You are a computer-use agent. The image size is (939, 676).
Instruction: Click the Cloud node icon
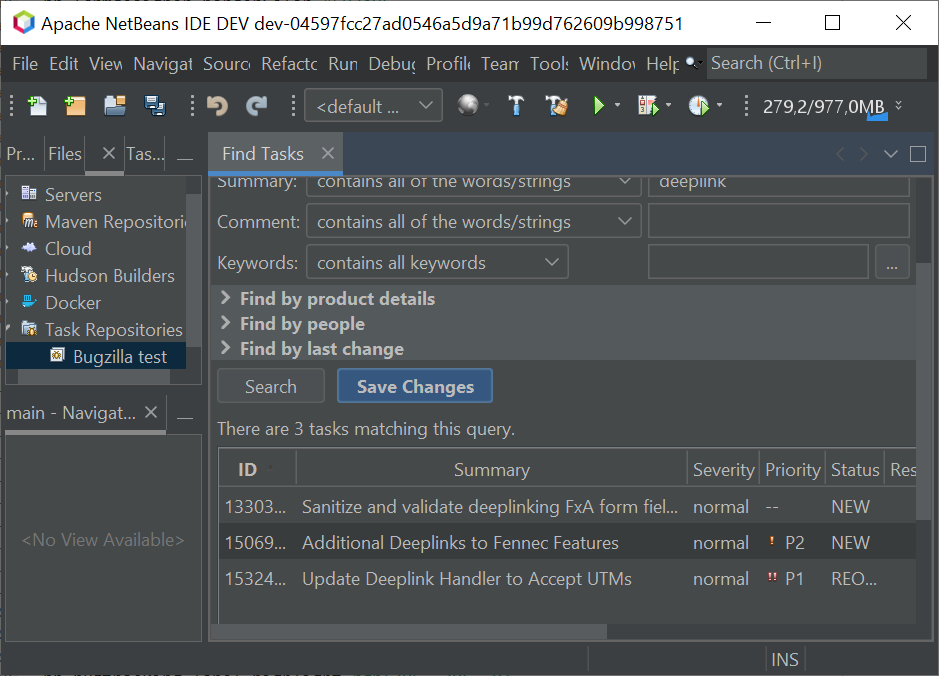[x=29, y=247]
